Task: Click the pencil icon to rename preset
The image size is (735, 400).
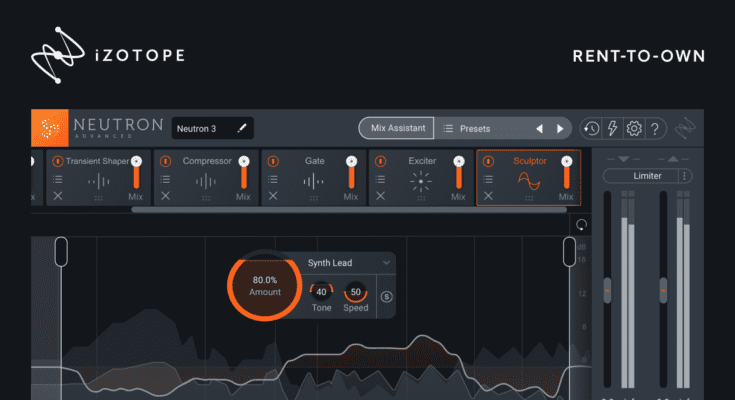Action: coord(241,129)
